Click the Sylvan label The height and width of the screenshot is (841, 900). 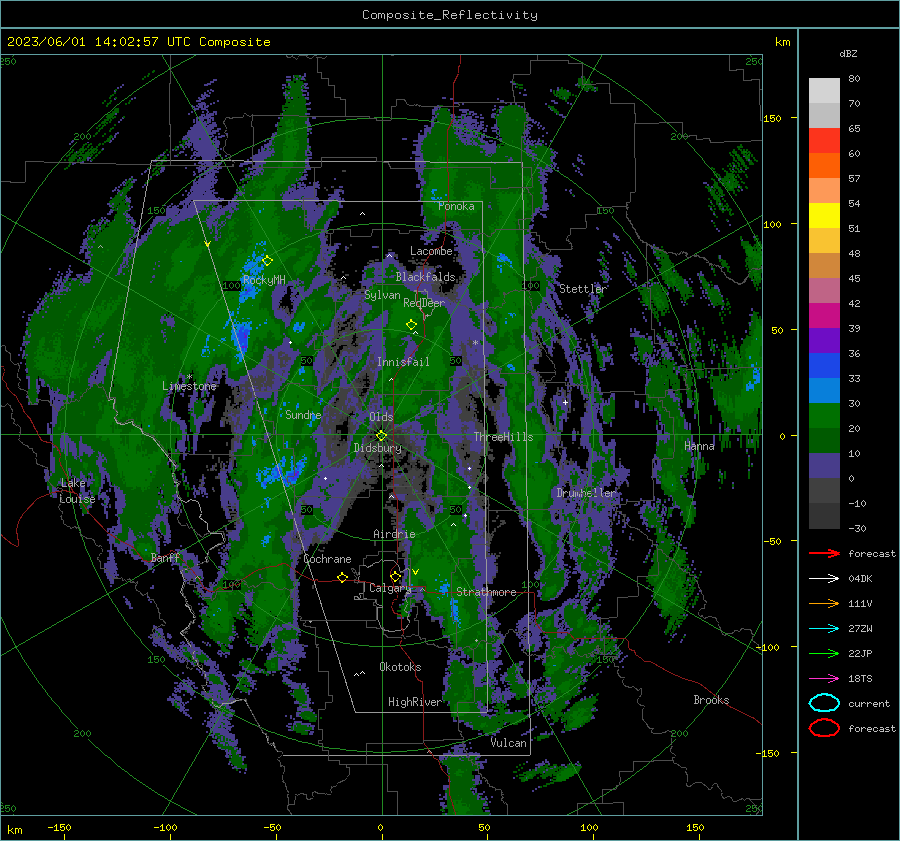pos(382,295)
